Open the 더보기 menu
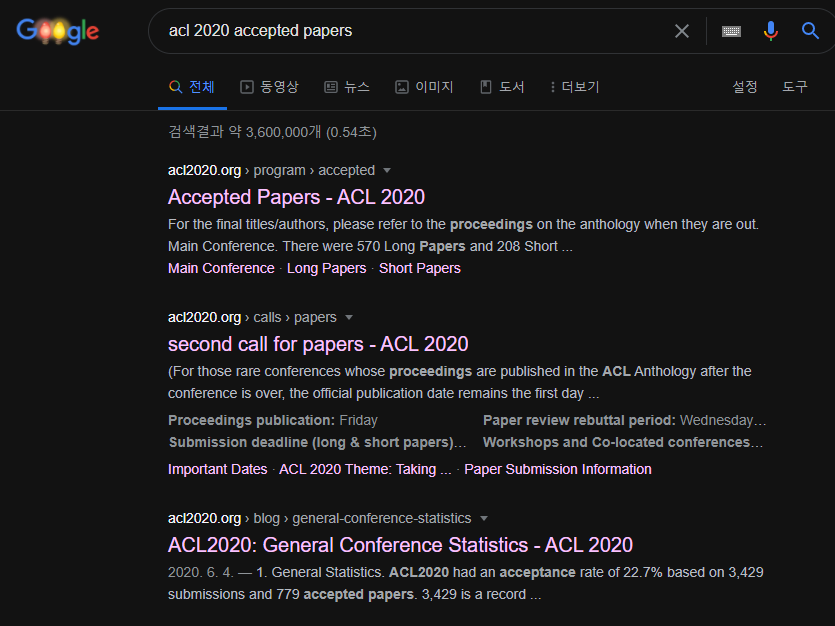835x626 pixels. coord(575,87)
